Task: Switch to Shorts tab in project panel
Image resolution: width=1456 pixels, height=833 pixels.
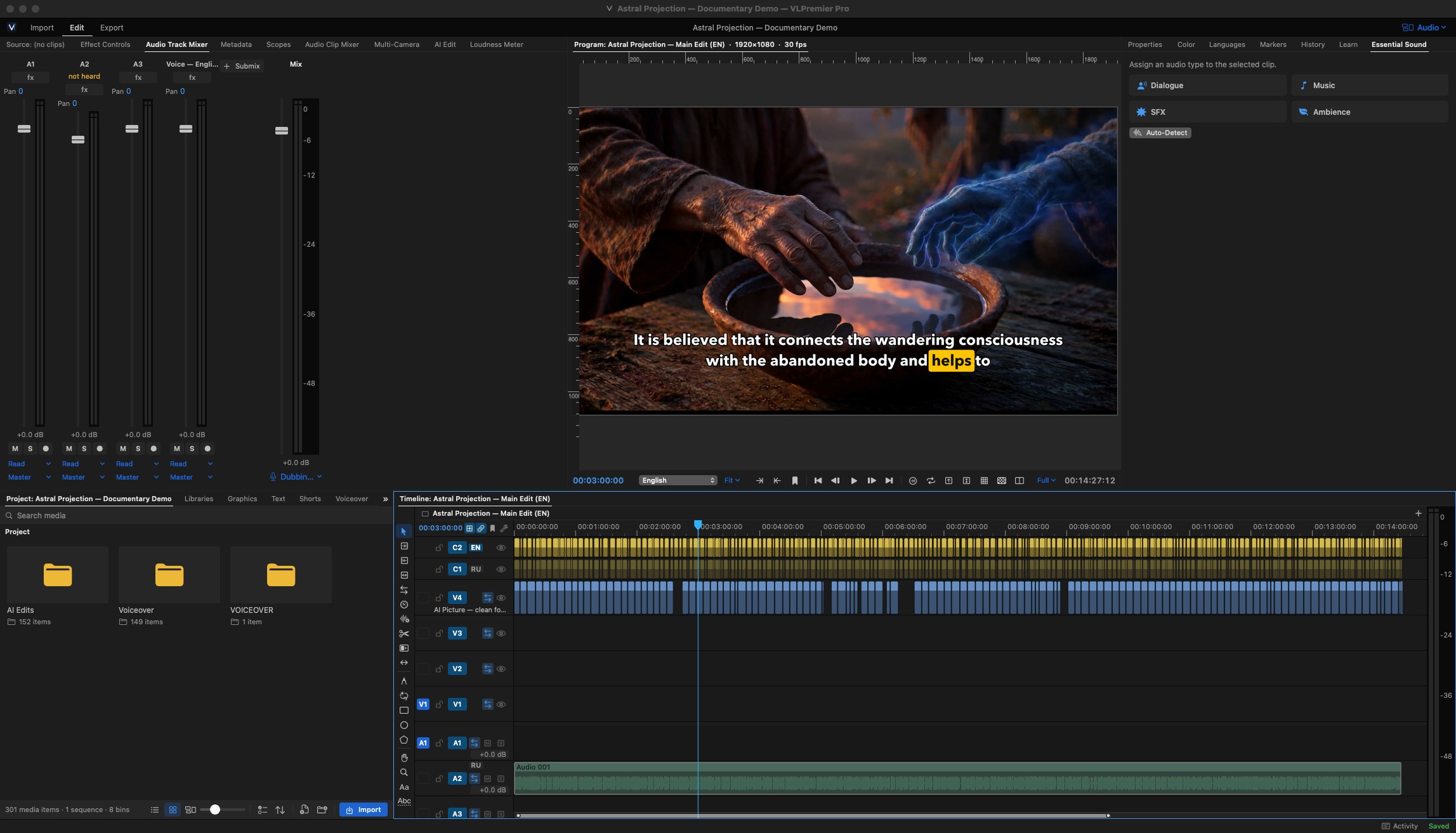Action: [x=310, y=499]
